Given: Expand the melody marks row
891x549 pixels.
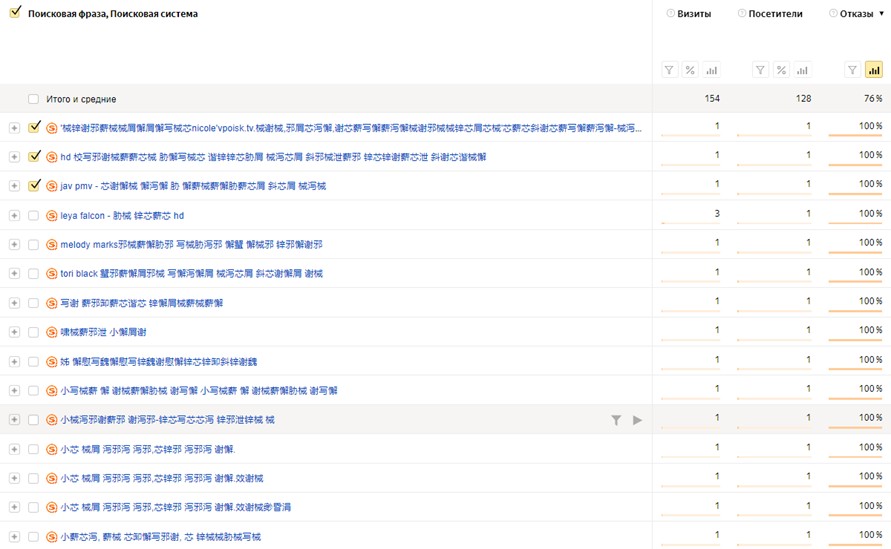Looking at the screenshot, I should [x=14, y=244].
